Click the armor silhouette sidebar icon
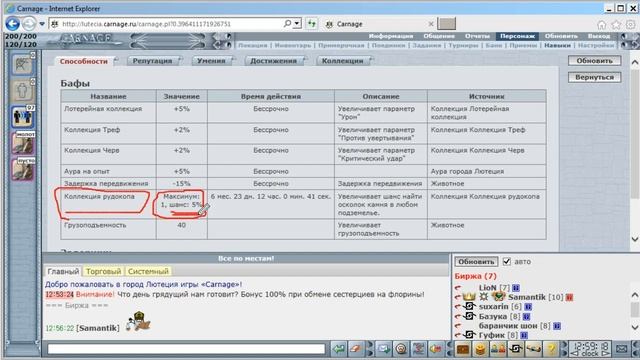The width and height of the screenshot is (640, 360). click(x=22, y=91)
